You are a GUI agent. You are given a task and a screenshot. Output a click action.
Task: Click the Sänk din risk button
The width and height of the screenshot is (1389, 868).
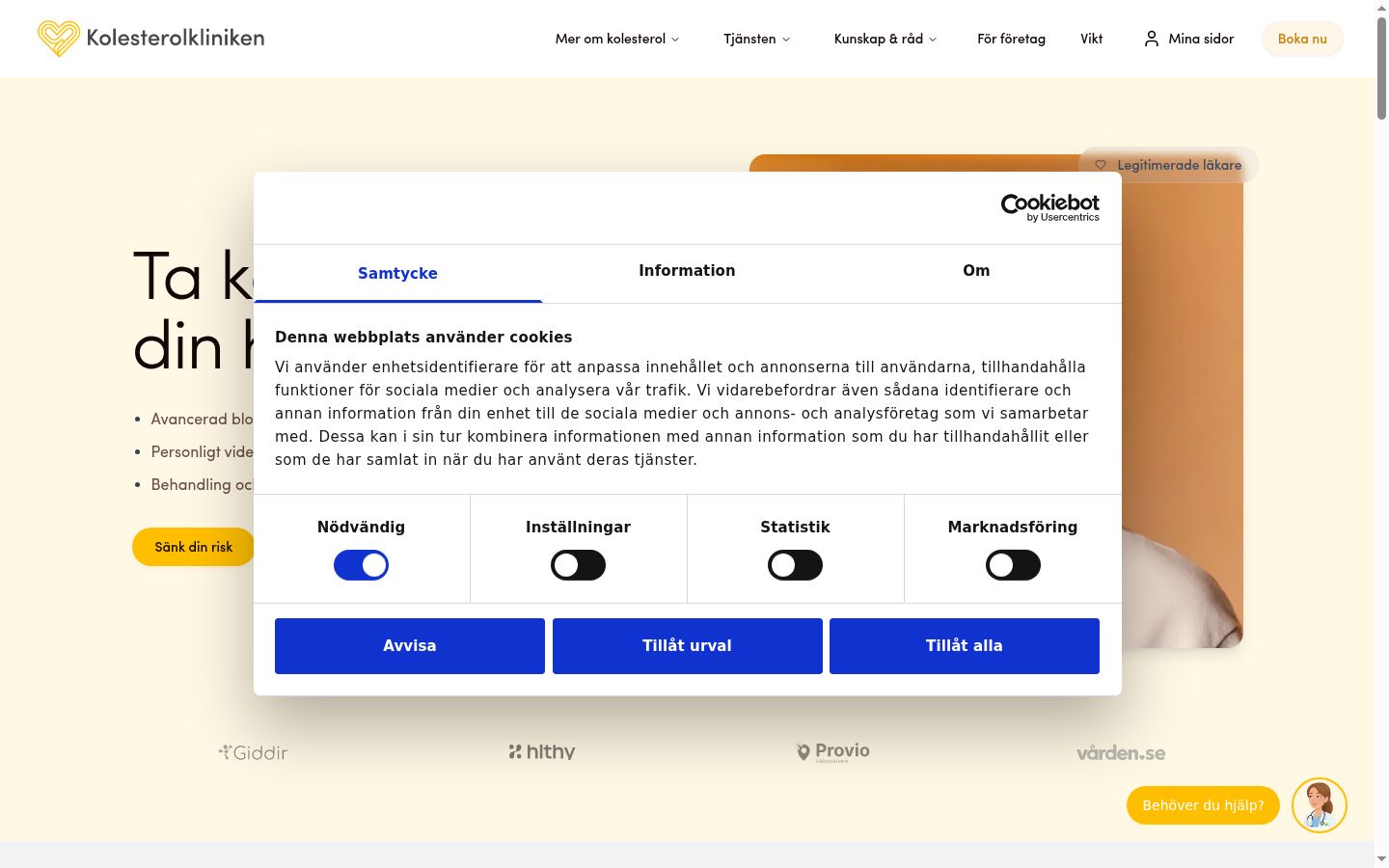tap(194, 547)
